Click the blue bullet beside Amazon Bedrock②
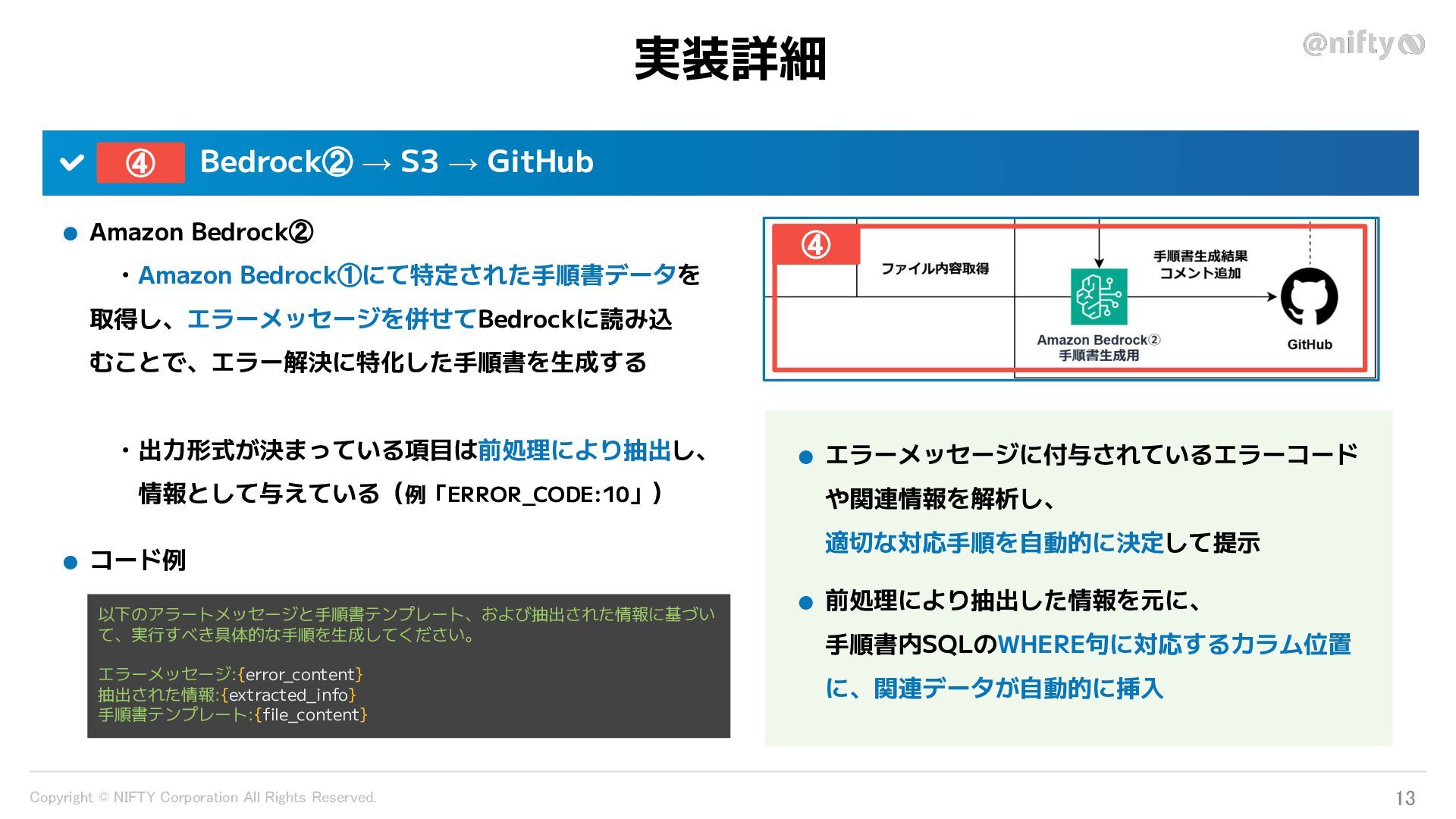This screenshot has width=1456, height=819. click(71, 234)
